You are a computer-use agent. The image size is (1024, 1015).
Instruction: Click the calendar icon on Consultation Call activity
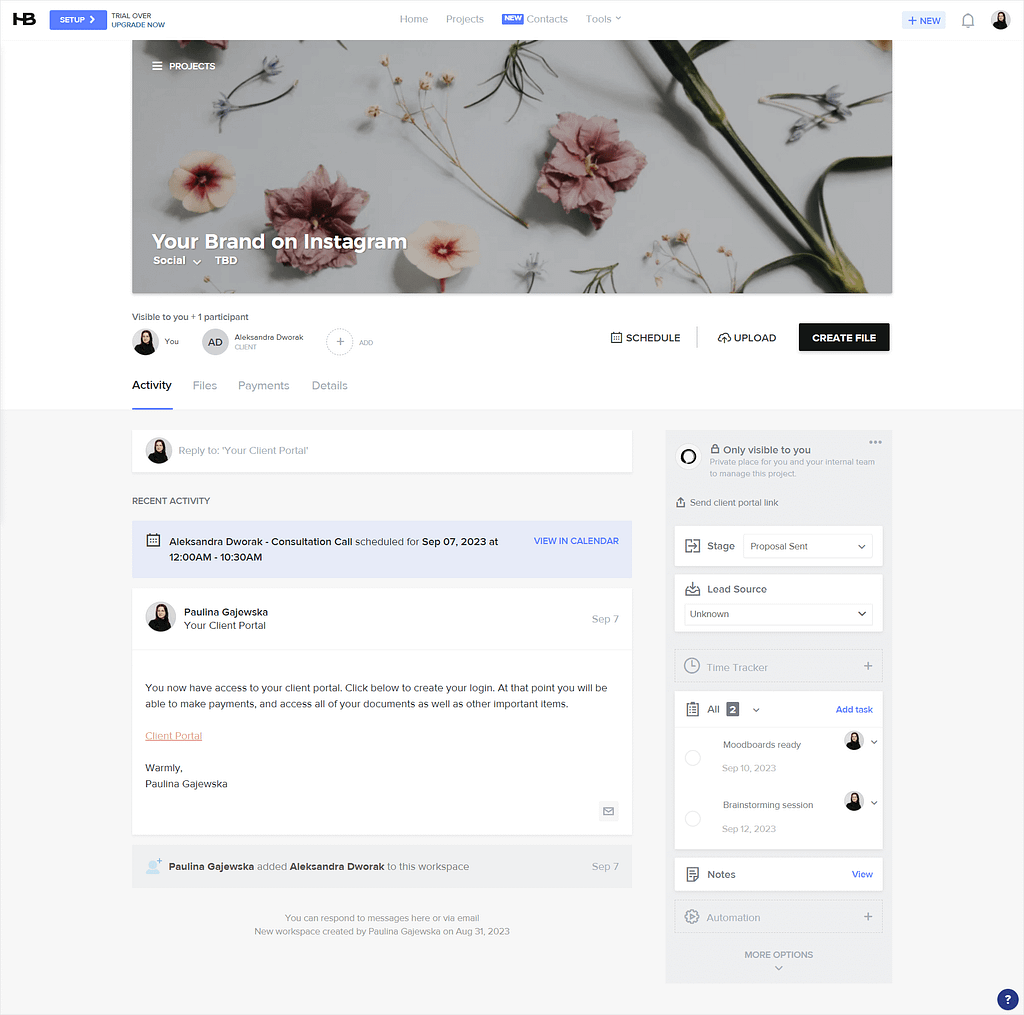[x=153, y=540]
